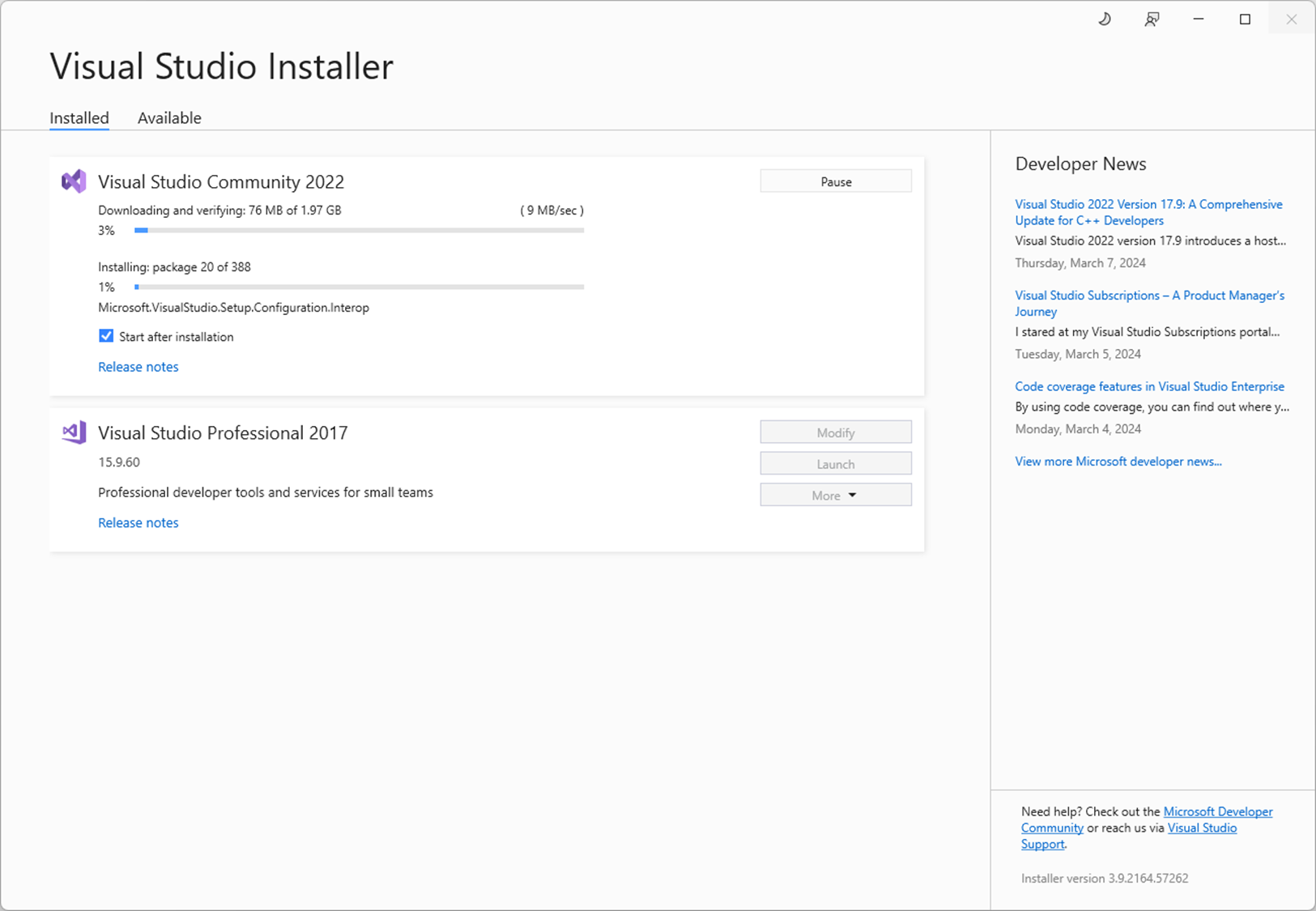Click the Visual Studio Community 2022 logo icon

74,181
